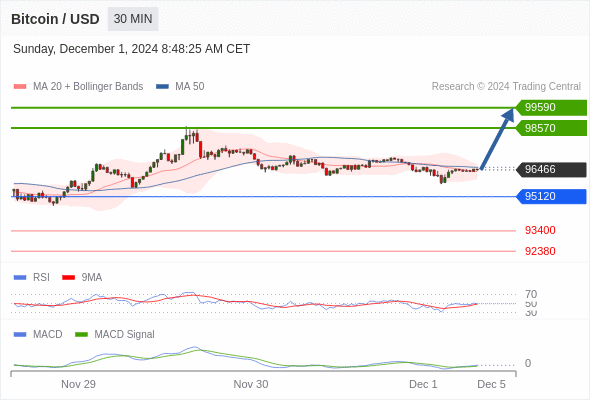Image resolution: width=590 pixels, height=400 pixels.
Task: Click the RSI legend swatch
Action: (x=20, y=277)
